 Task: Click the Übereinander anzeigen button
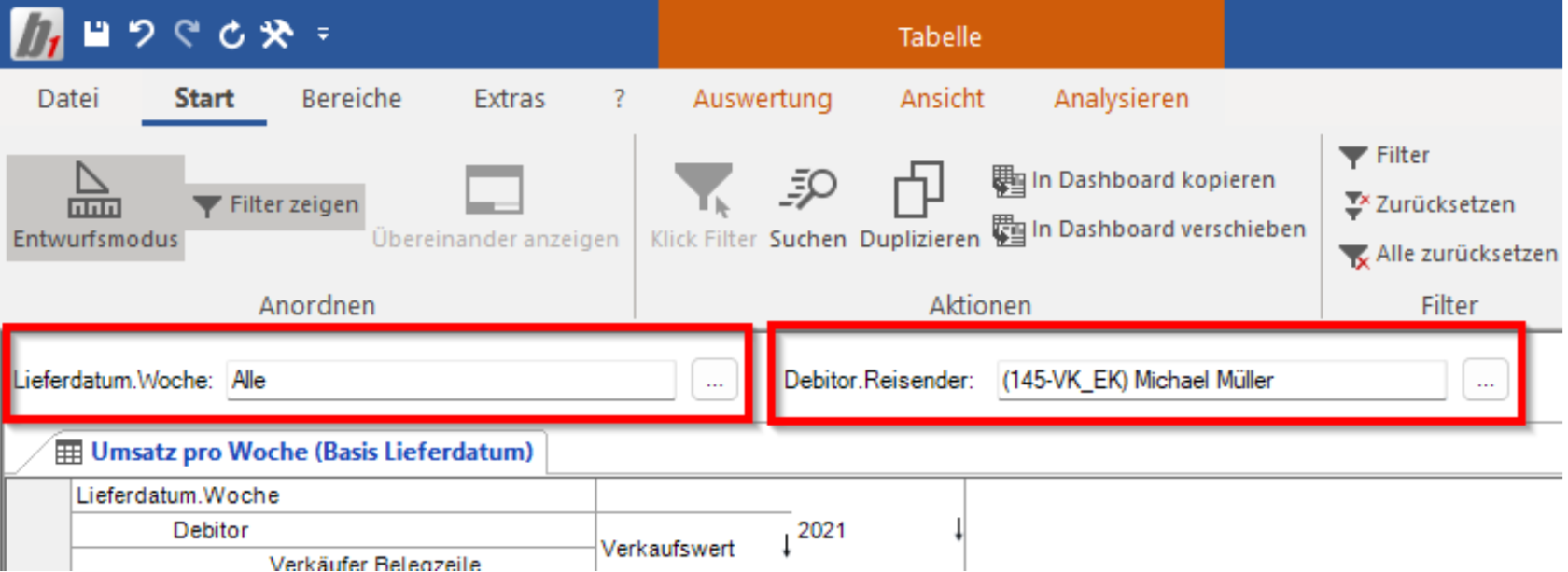(x=495, y=207)
